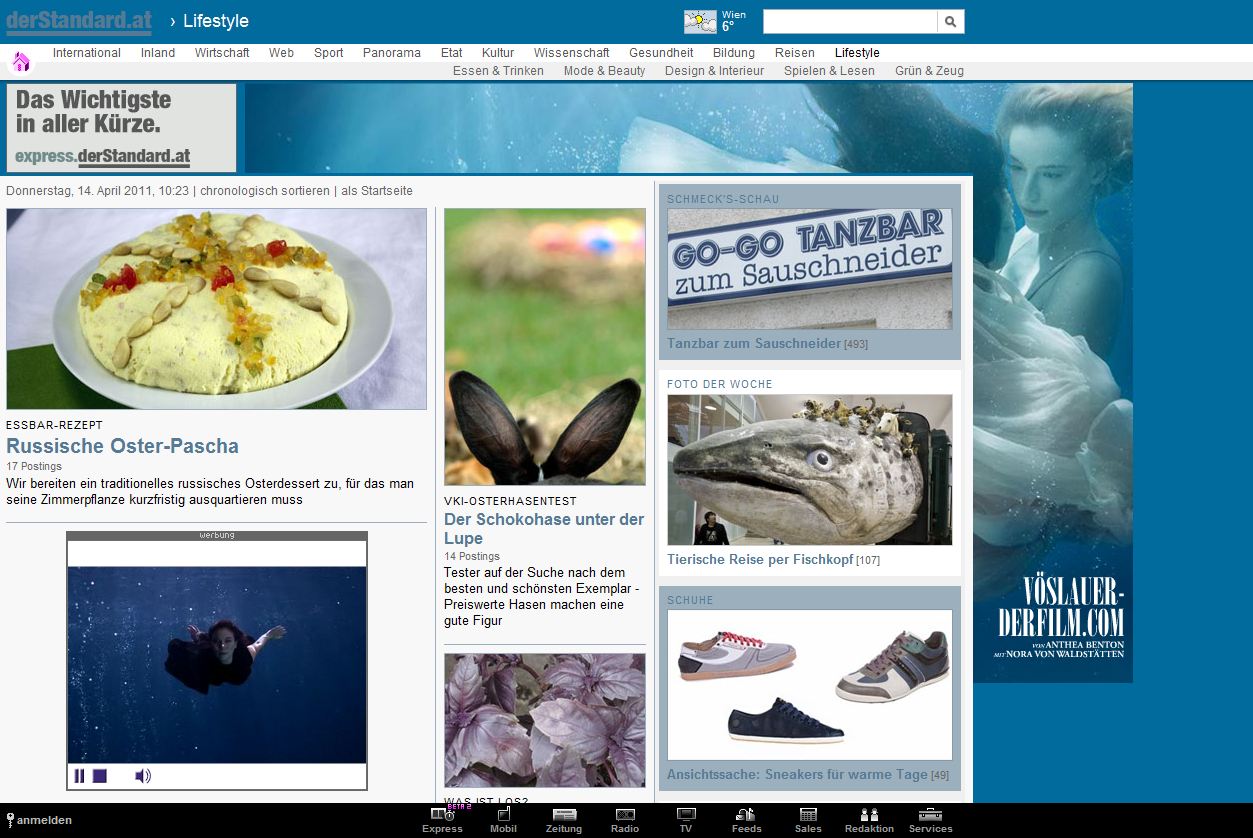This screenshot has height=838, width=1253.
Task: Click the ESSBAR-REZEPT label
Action: point(54,426)
